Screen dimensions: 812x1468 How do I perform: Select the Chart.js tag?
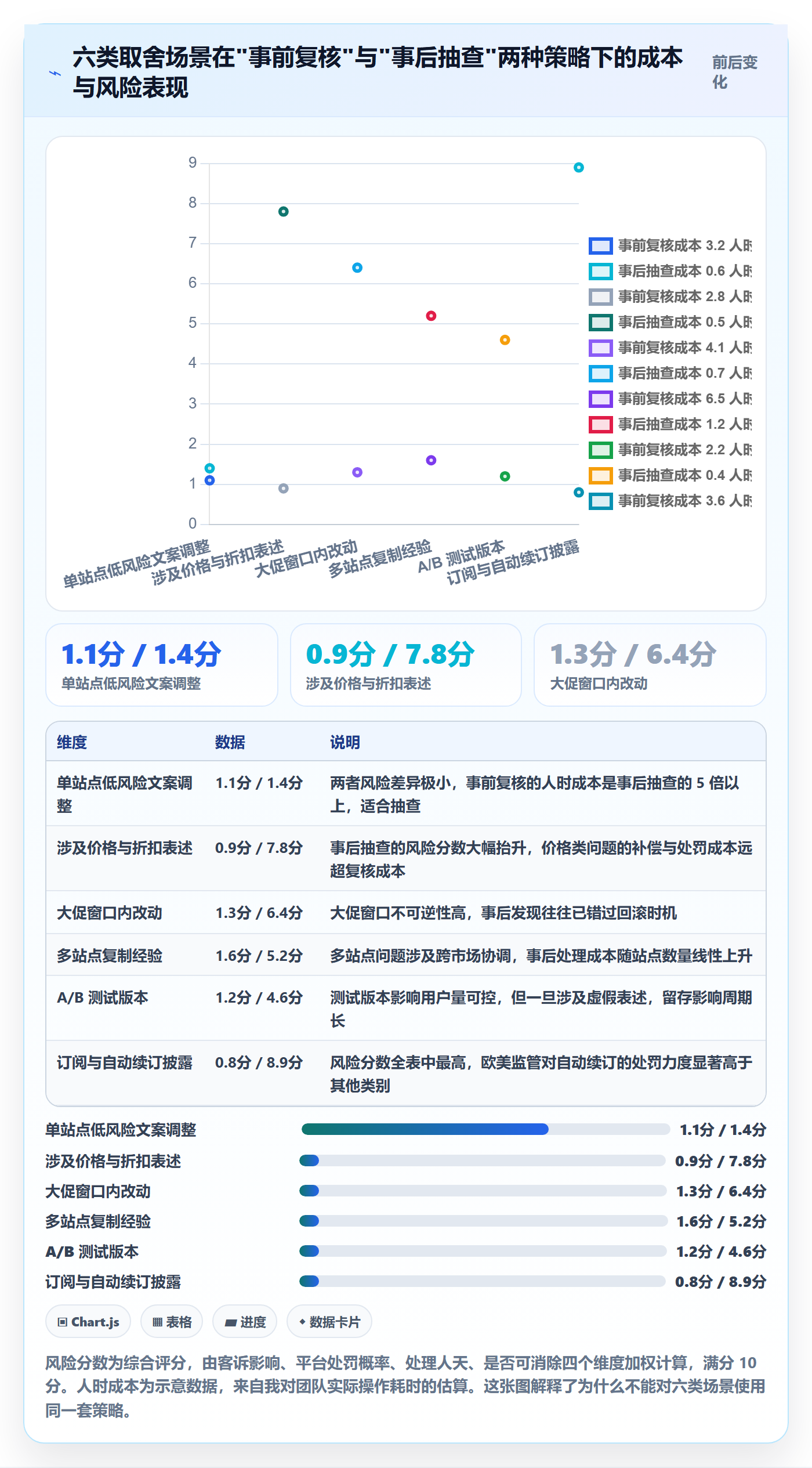[x=88, y=1322]
